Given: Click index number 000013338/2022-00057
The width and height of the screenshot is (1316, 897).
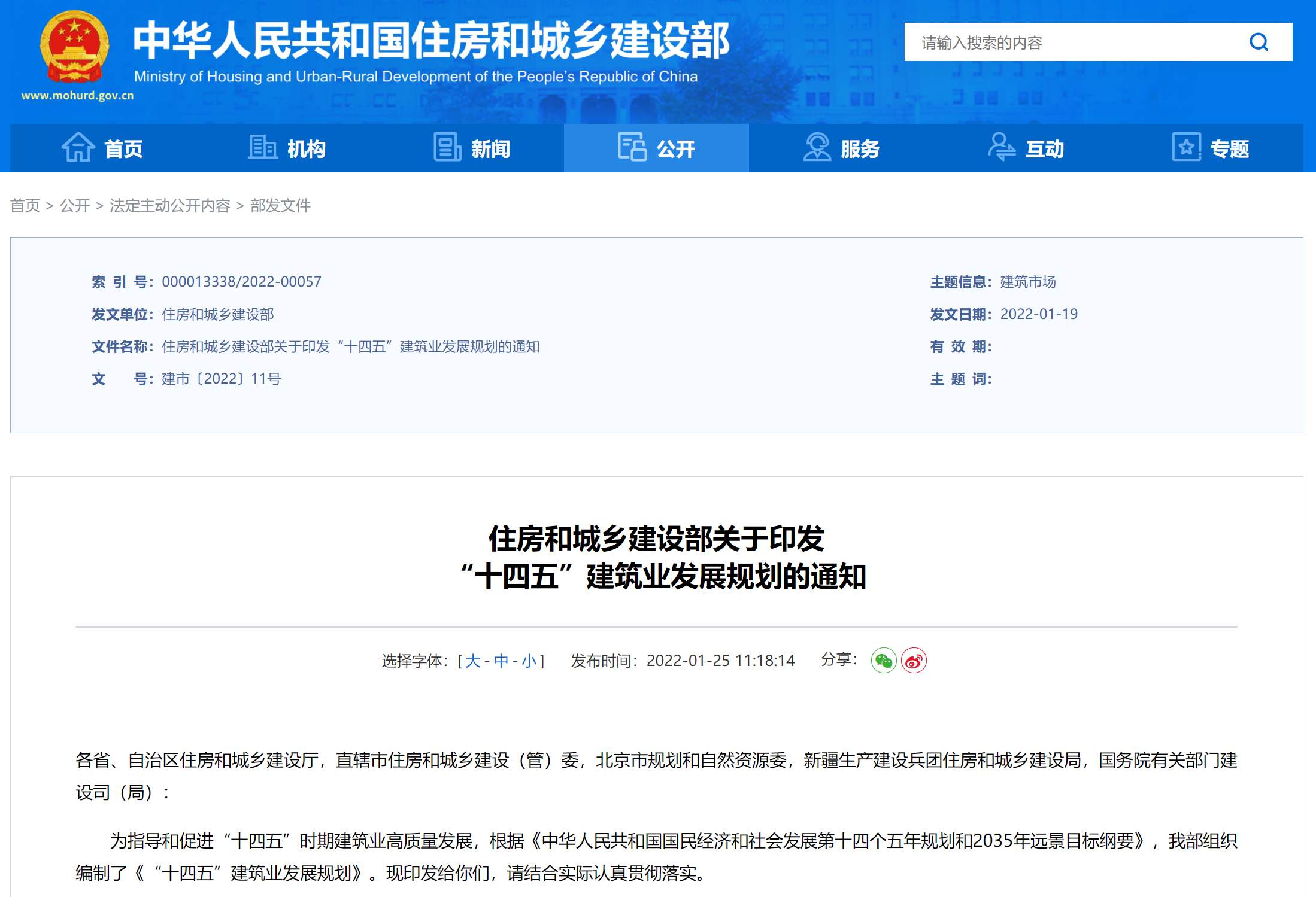Looking at the screenshot, I should point(241,282).
